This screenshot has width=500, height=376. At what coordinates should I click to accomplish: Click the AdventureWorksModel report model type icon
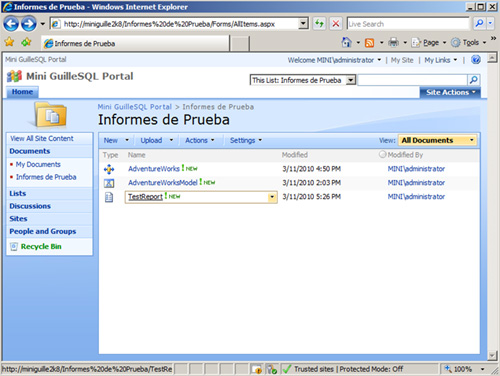tap(109, 183)
